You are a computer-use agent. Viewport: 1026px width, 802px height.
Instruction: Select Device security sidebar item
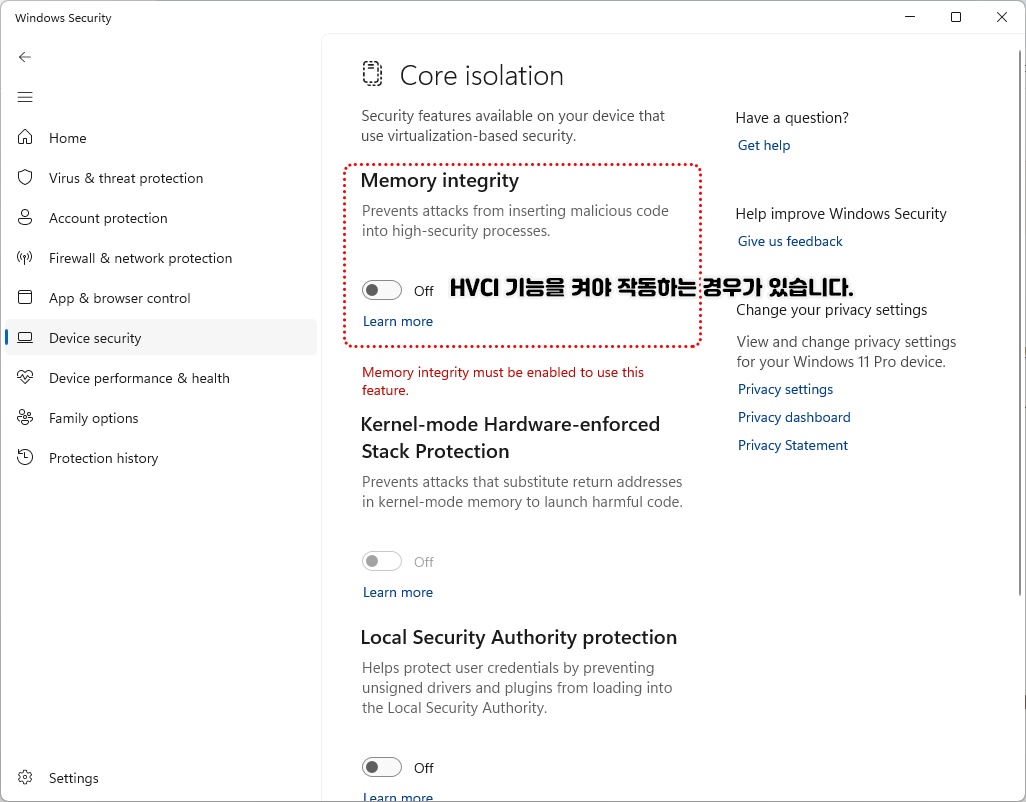pos(161,338)
